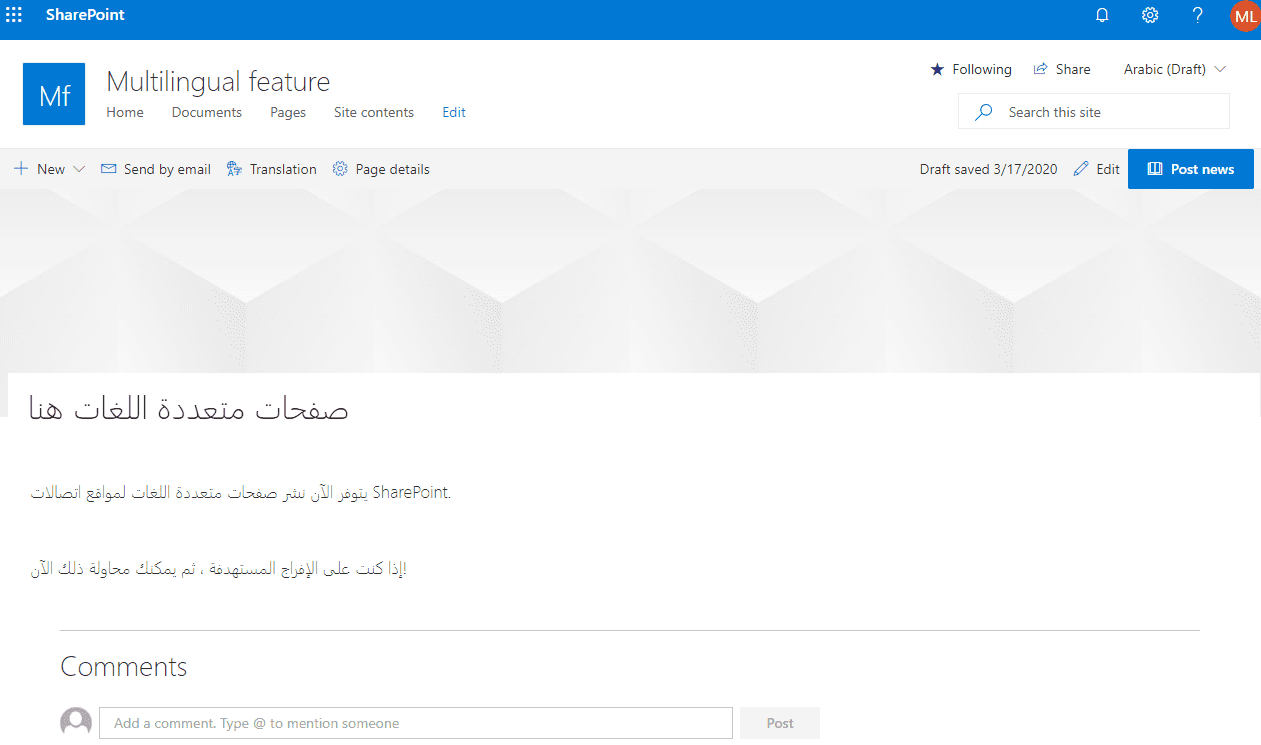This screenshot has width=1261, height=745.
Task: Click the Following star icon
Action: (937, 69)
